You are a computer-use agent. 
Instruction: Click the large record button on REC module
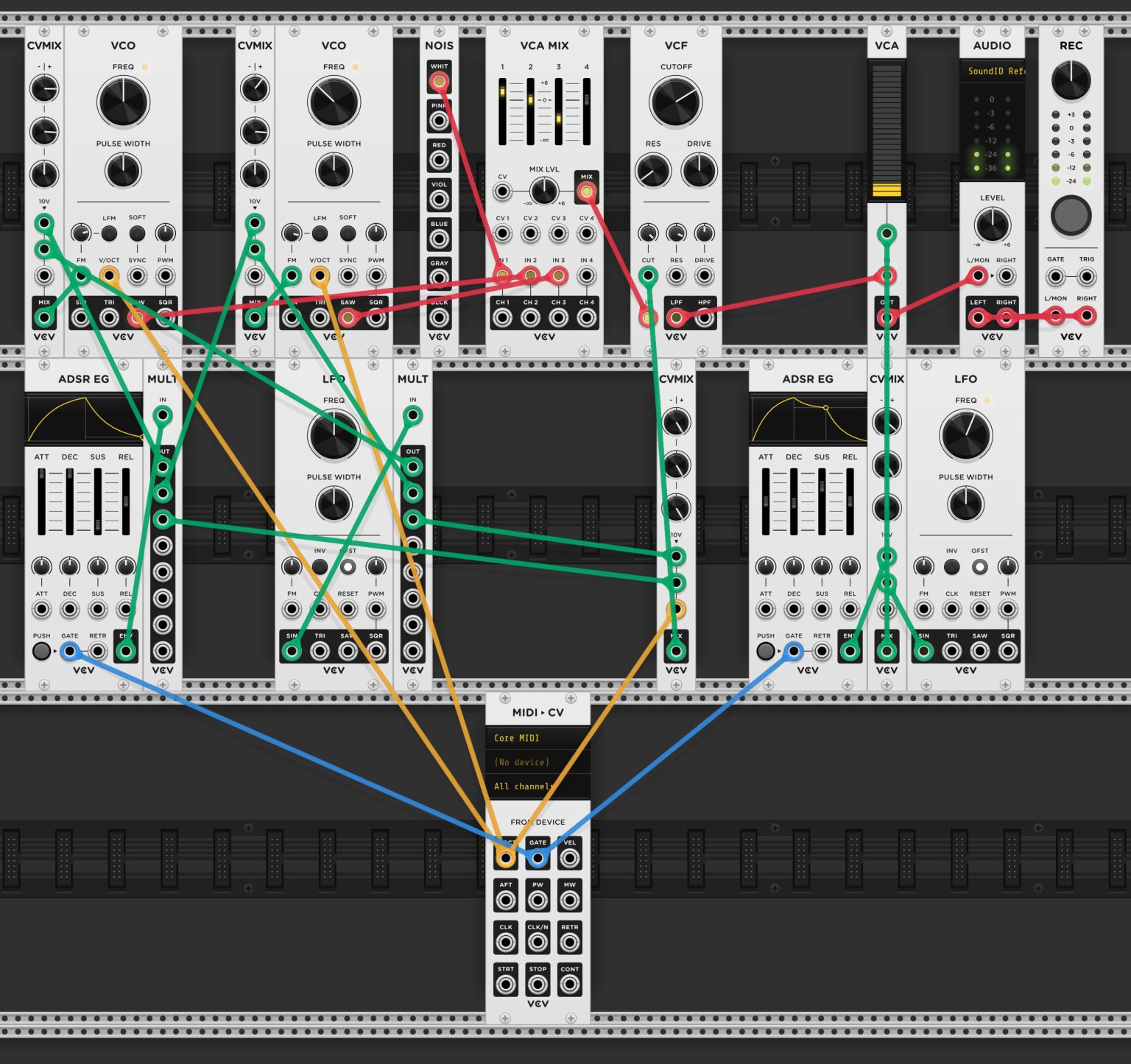[1071, 215]
